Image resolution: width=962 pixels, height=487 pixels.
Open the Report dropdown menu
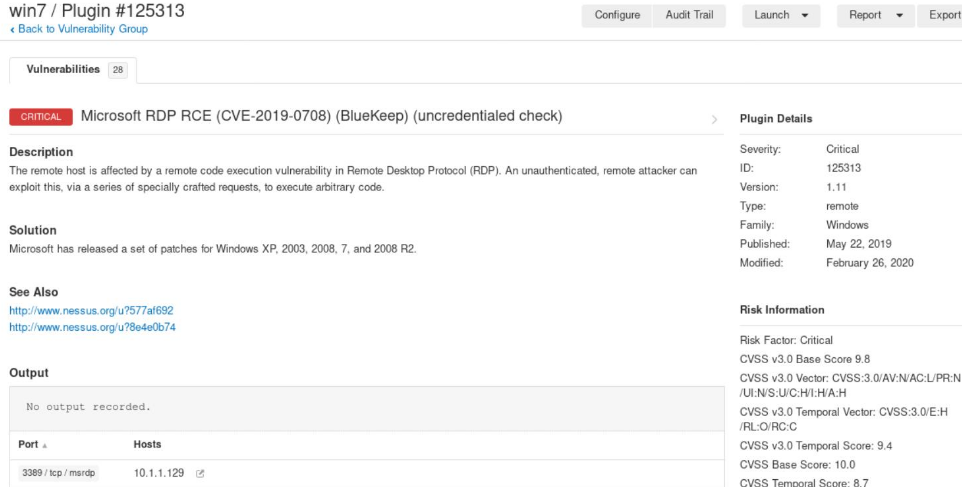point(874,15)
